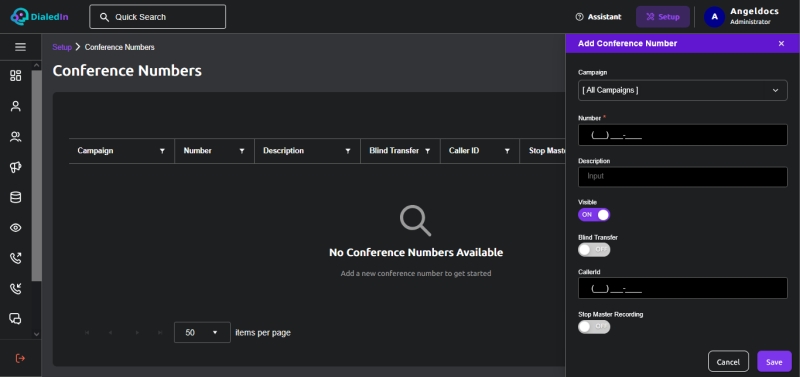This screenshot has height=377, width=800.
Task: Click the sidebar scroll-down arrow
Action: tap(36, 335)
